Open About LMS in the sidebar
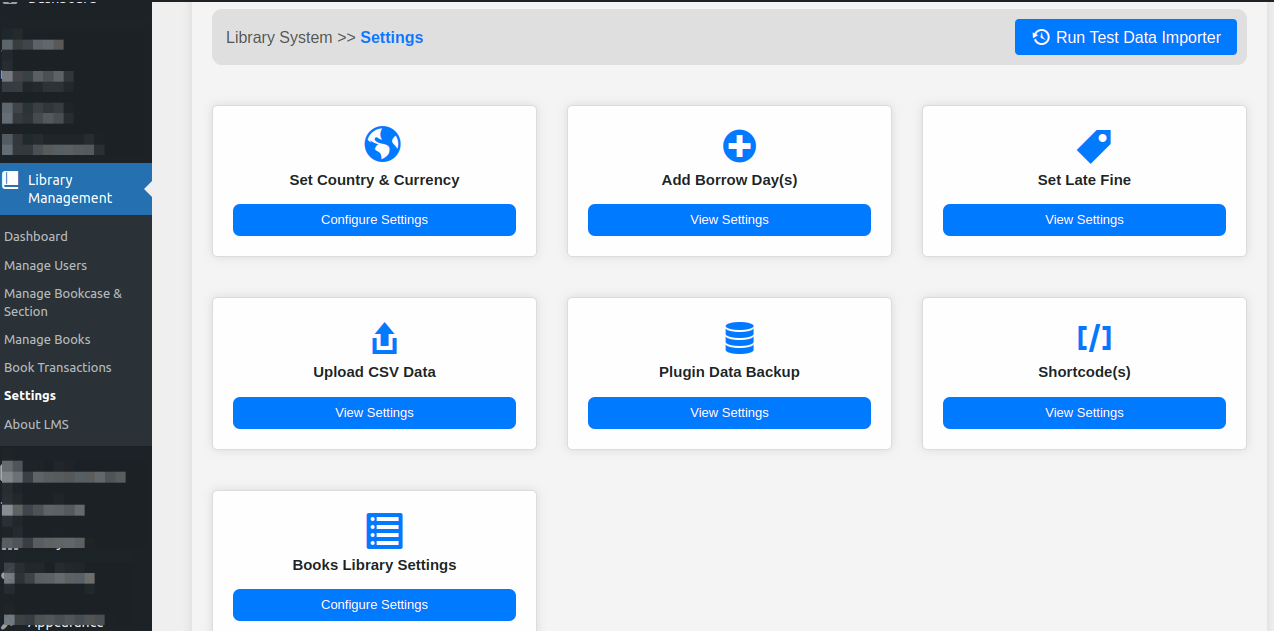 [x=36, y=425]
